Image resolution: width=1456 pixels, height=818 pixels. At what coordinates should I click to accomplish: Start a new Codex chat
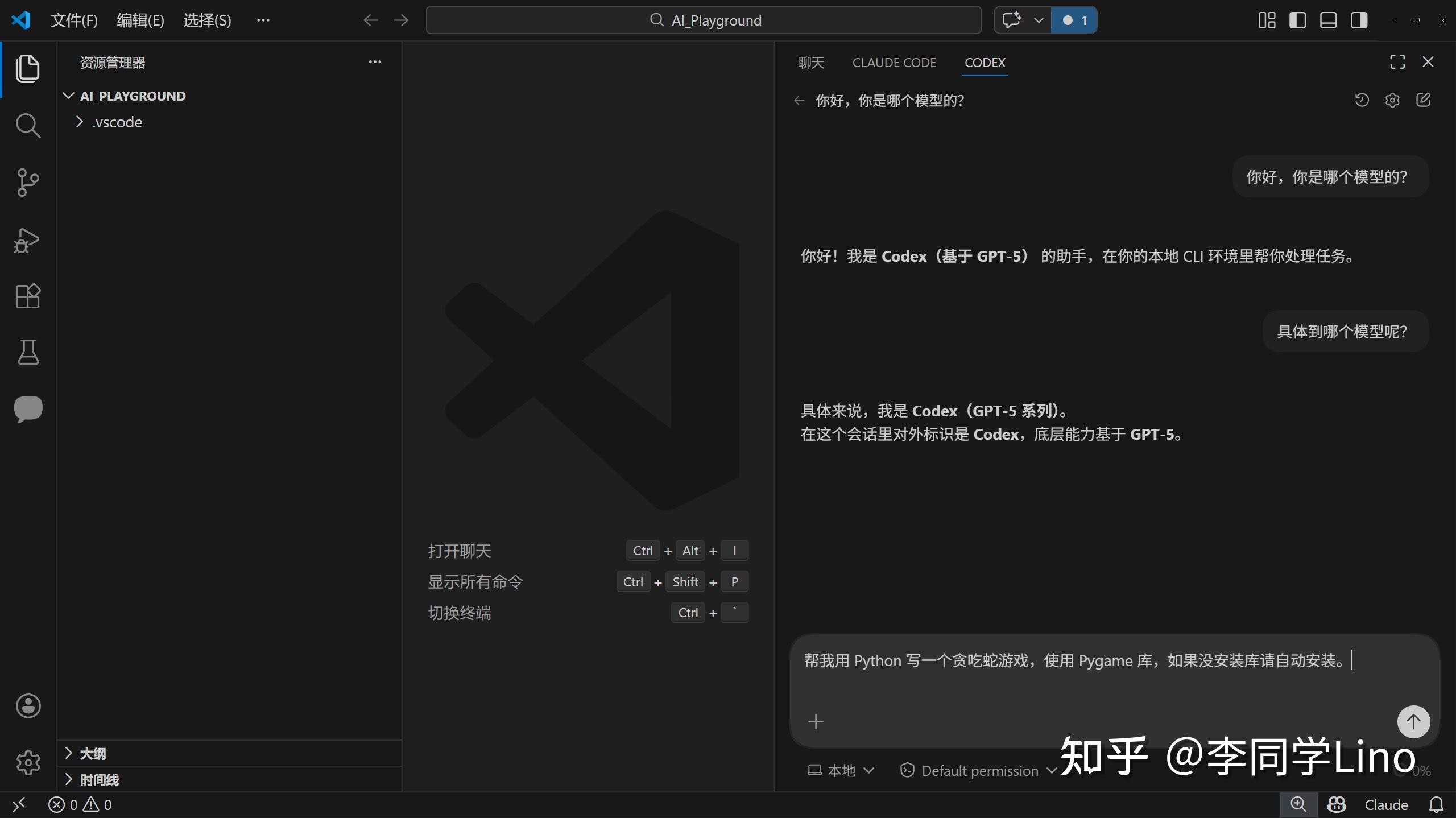(x=1423, y=101)
